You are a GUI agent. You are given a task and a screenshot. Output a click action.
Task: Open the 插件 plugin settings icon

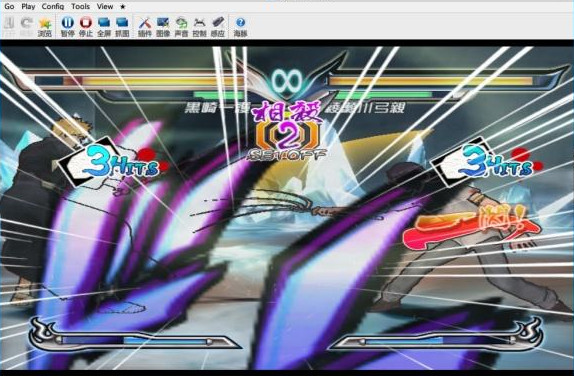[145, 27]
